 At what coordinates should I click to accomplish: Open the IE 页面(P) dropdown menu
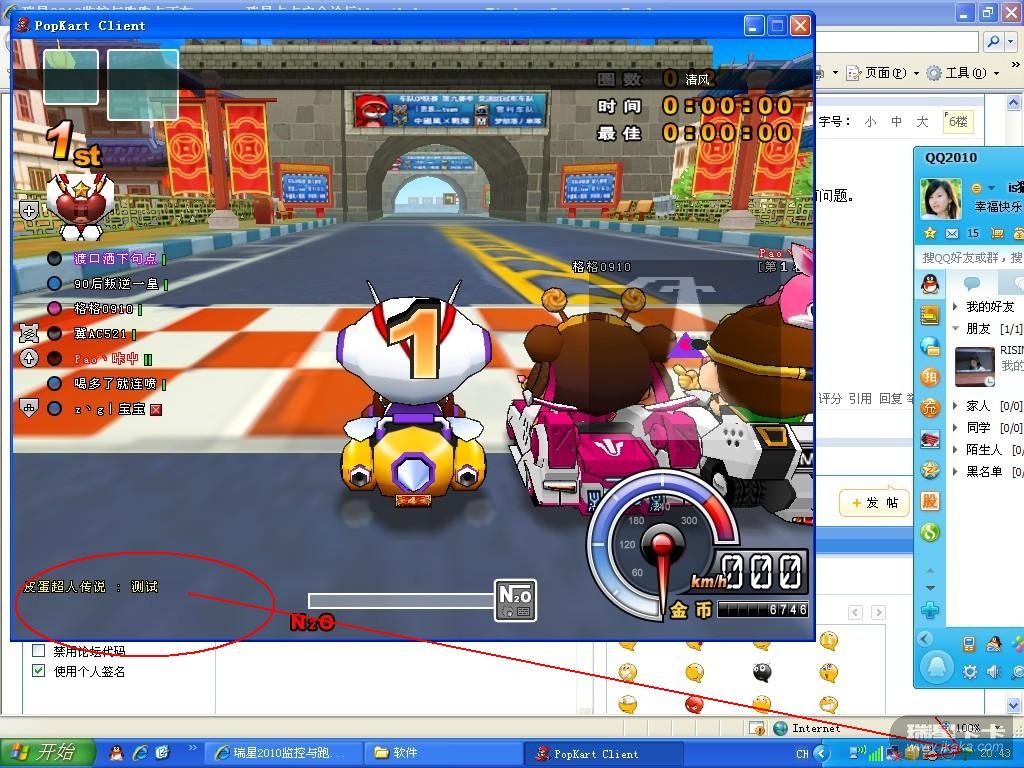pos(883,72)
